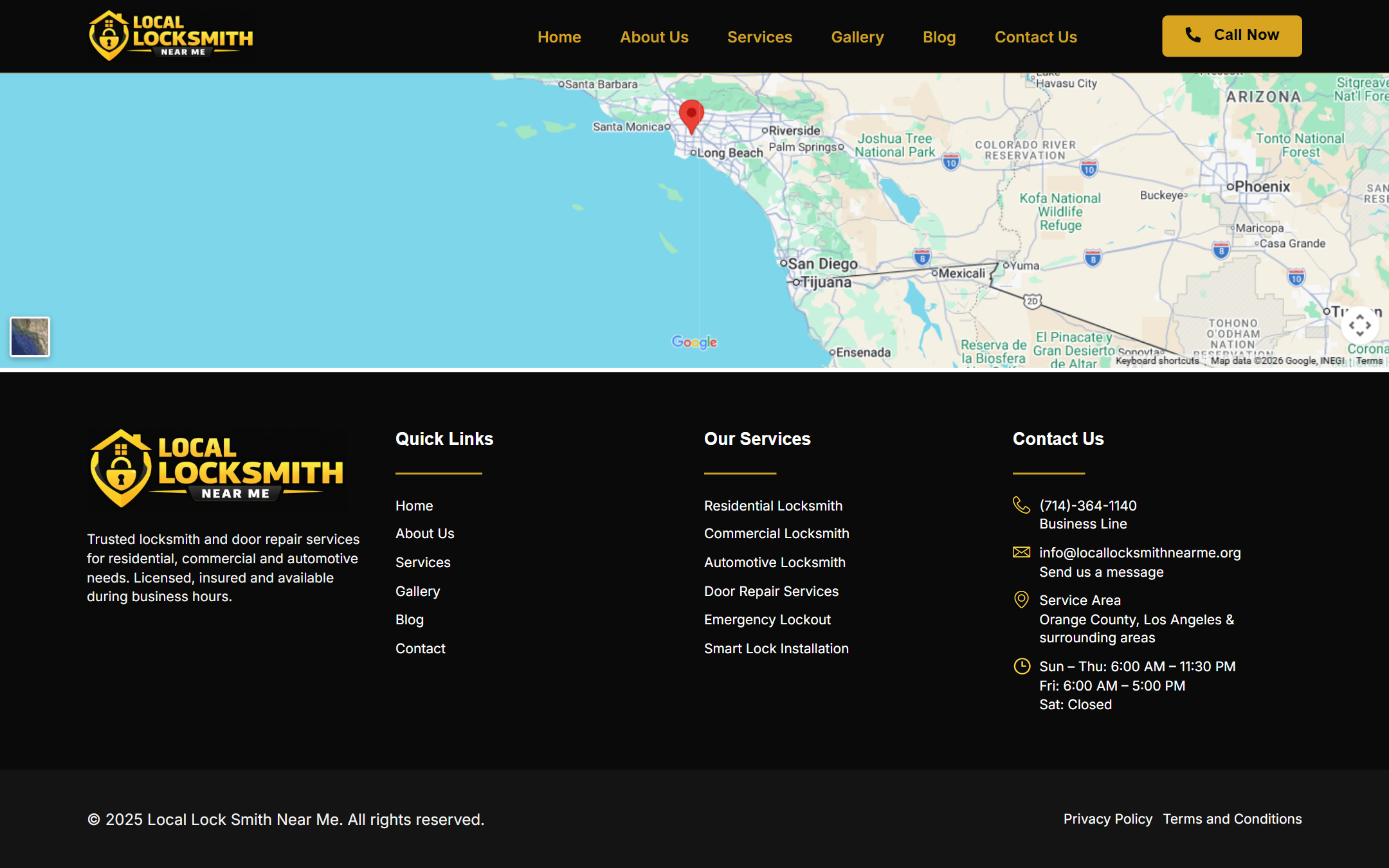Open the Privacy Policy link

point(1107,818)
